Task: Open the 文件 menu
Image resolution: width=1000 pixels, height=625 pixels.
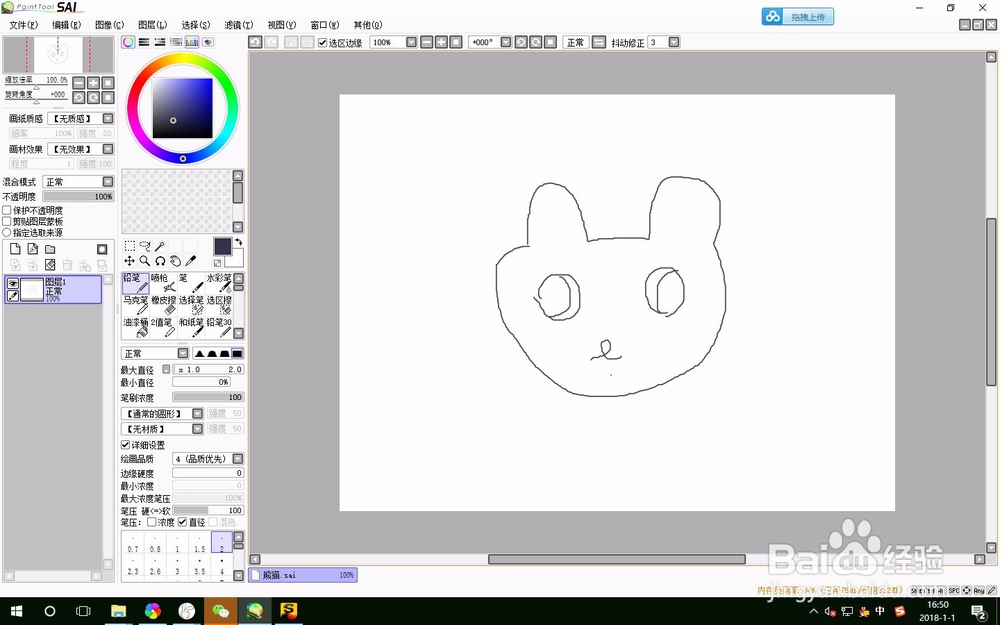Action: (24, 25)
